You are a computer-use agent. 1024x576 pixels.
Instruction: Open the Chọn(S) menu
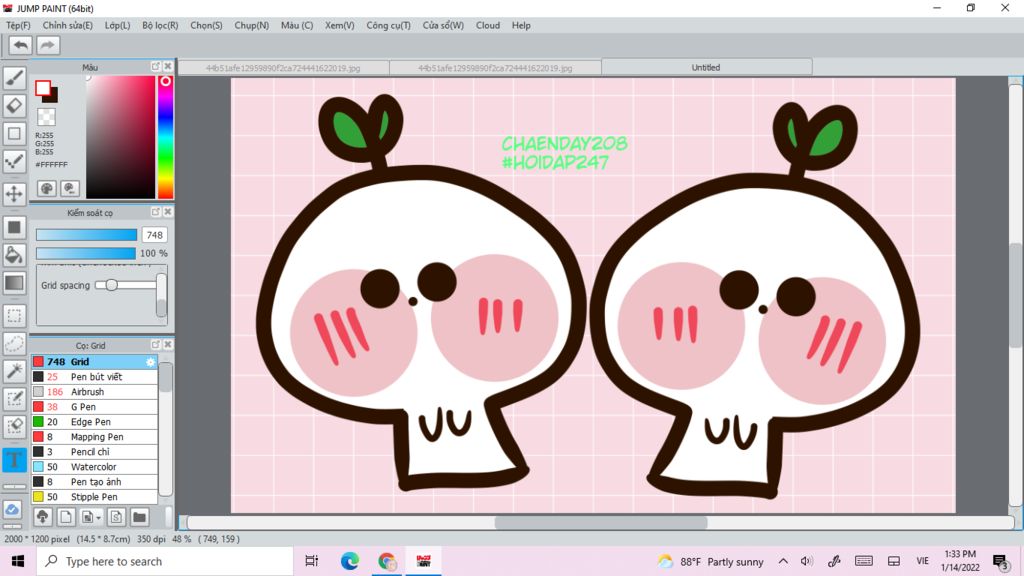tap(206, 25)
